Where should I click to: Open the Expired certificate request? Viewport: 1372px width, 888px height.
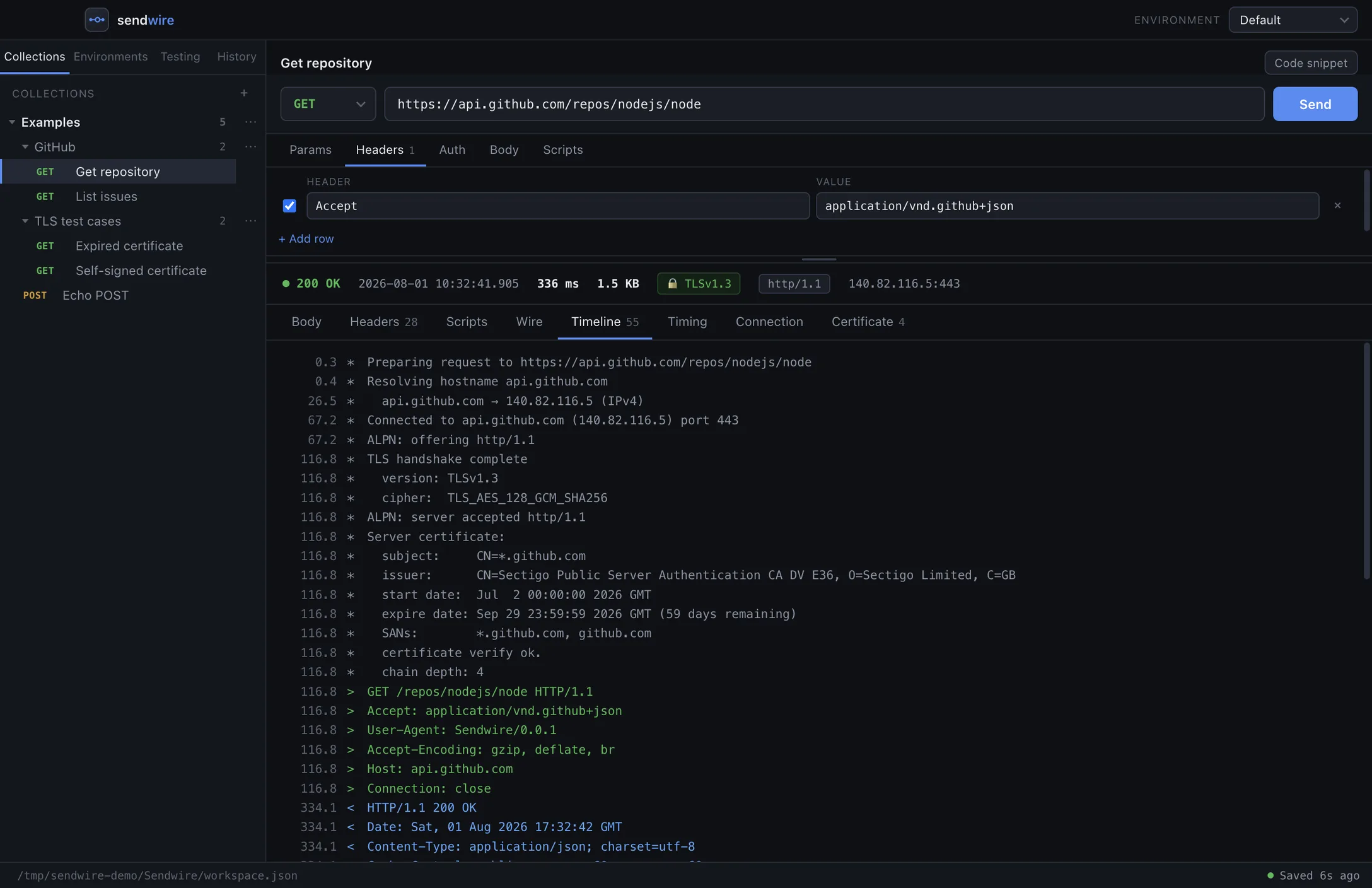click(119, 245)
